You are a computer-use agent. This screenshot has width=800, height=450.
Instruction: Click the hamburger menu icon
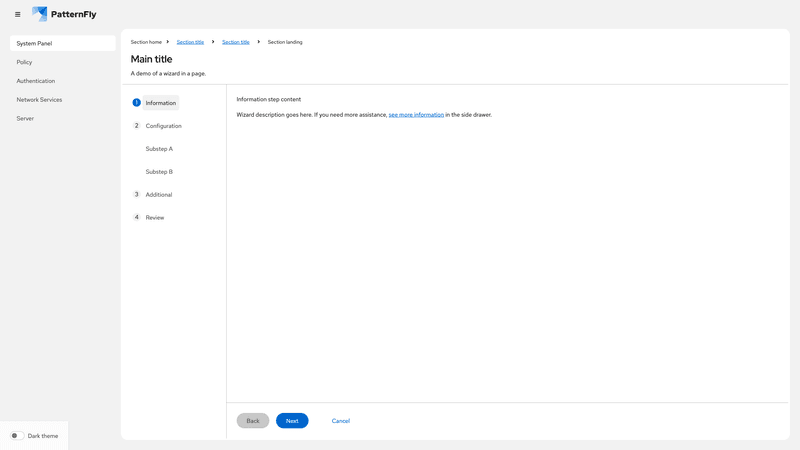17,14
